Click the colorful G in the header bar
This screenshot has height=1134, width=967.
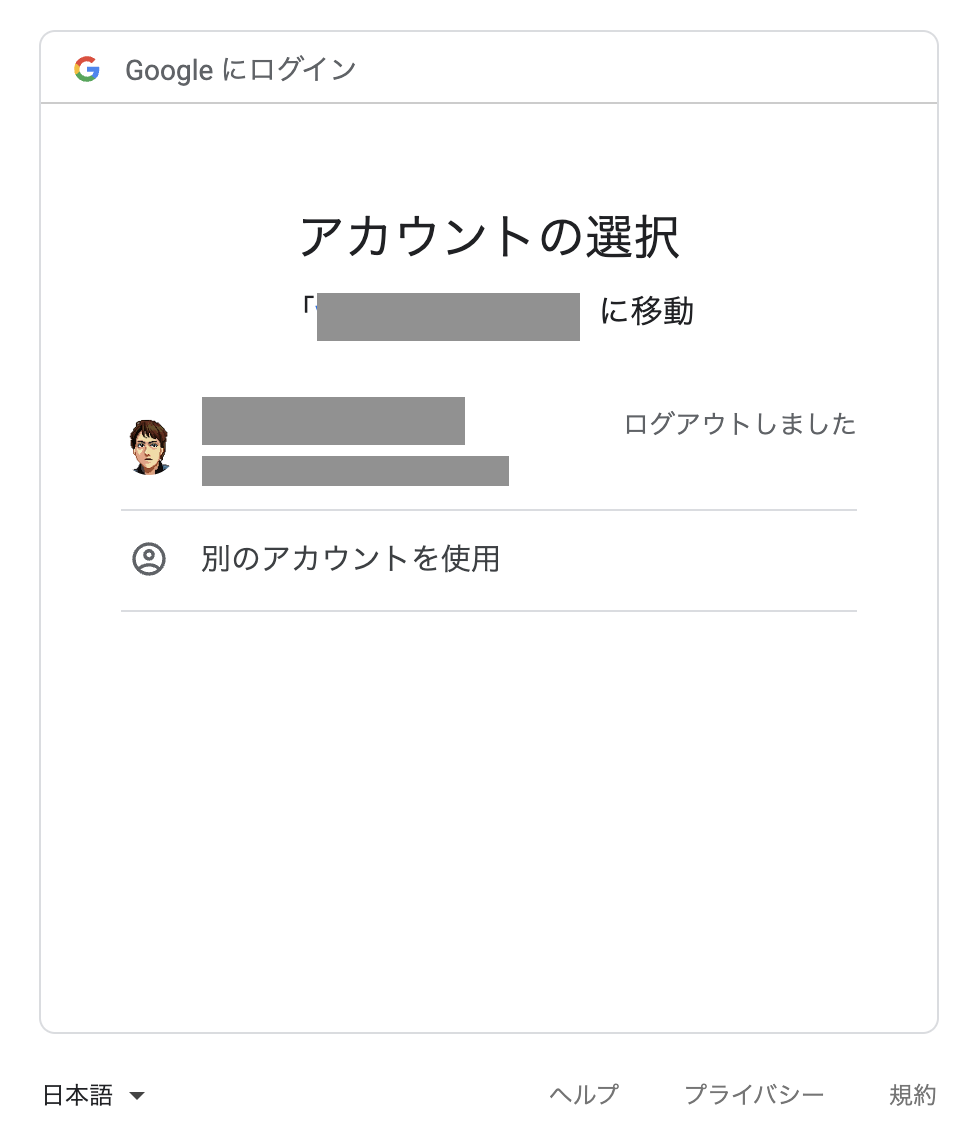[x=88, y=68]
